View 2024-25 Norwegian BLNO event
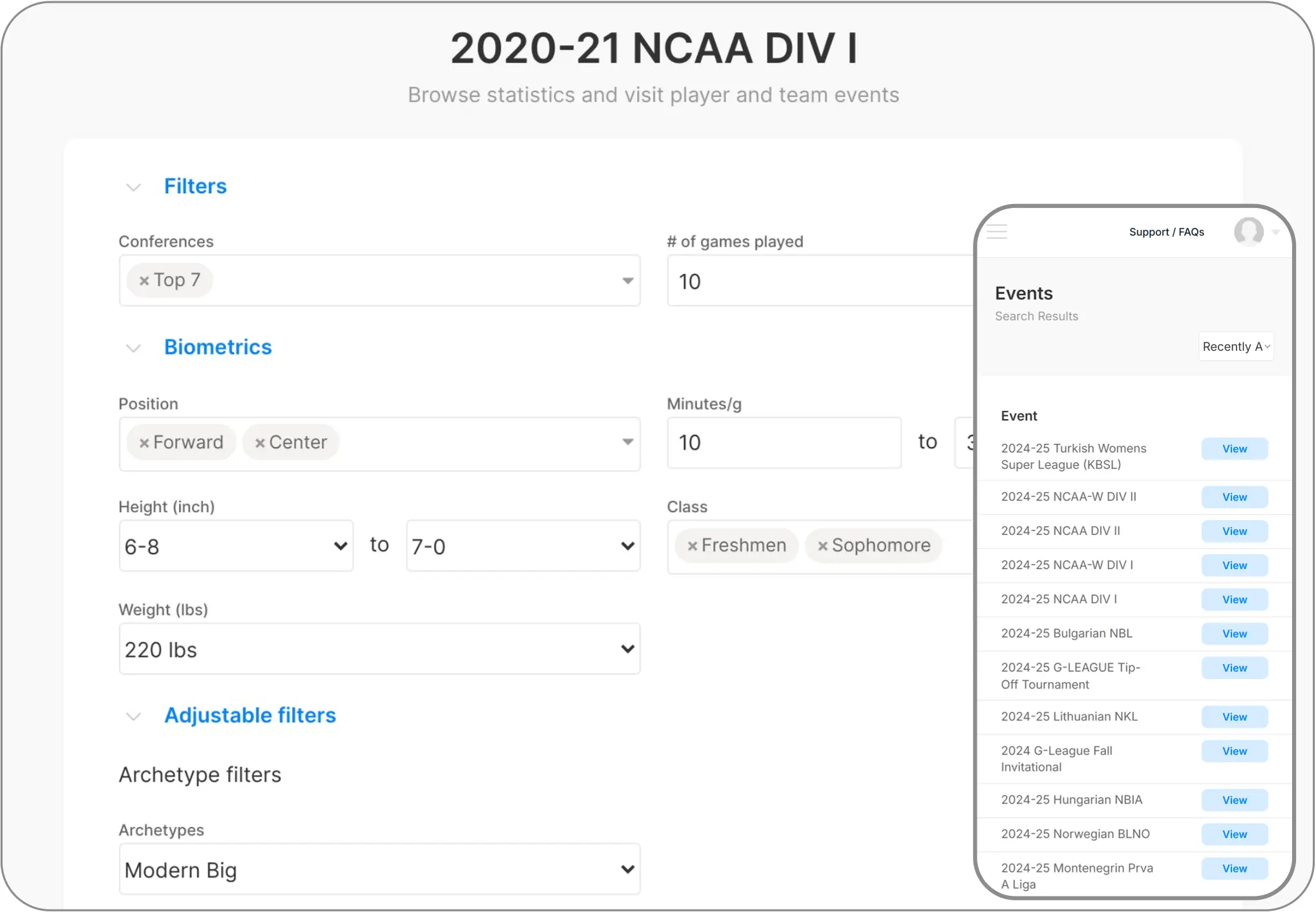Viewport: 1316px width, 912px height. point(1235,835)
